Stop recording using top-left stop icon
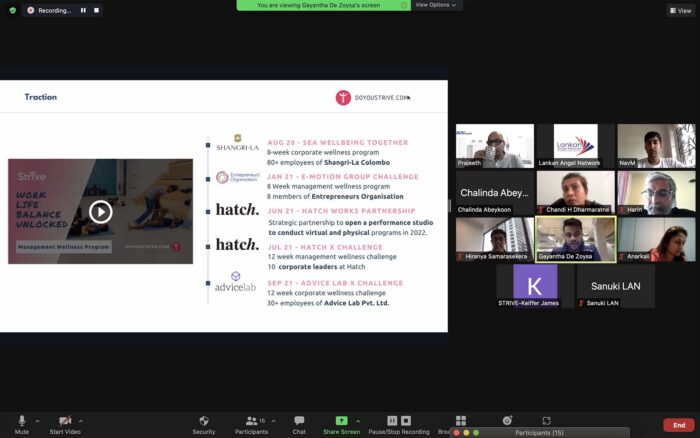 coord(97,10)
